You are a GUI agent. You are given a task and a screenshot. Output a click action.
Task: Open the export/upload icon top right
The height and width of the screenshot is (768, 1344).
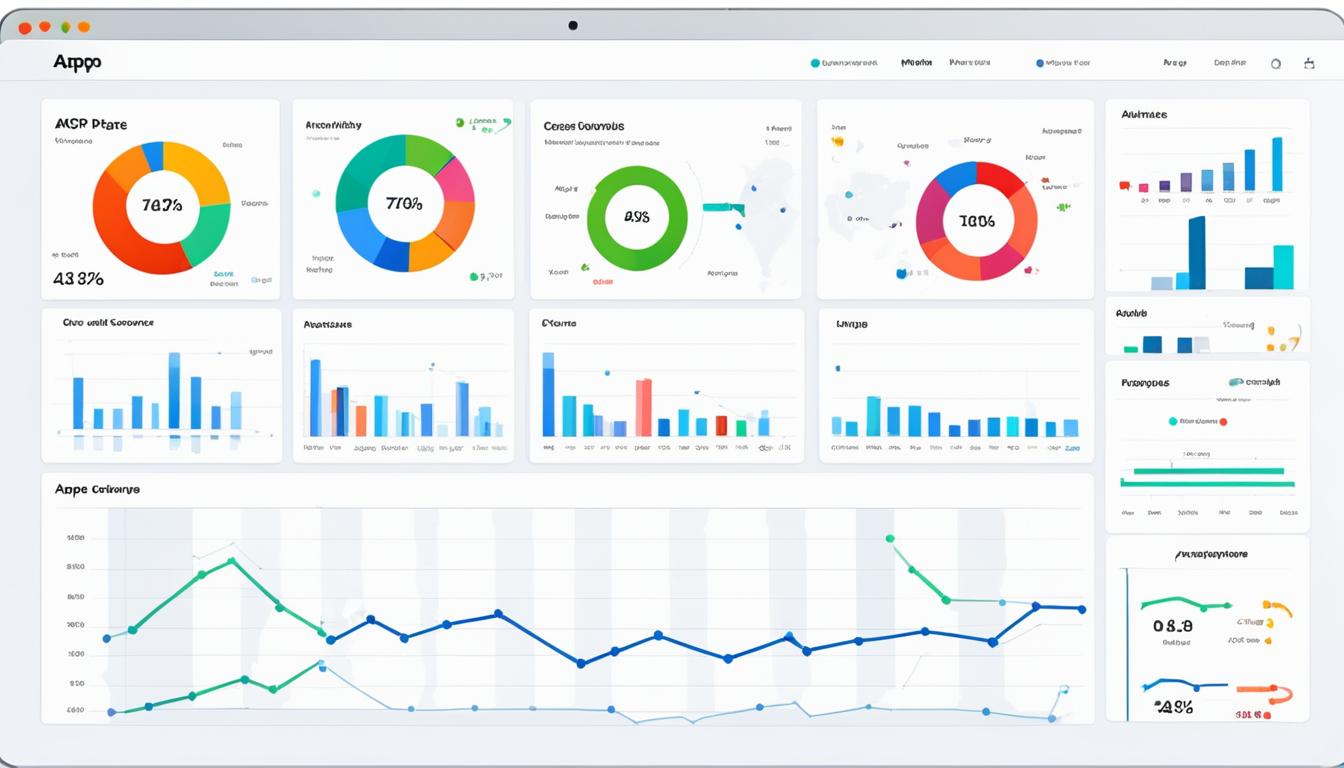pos(1309,62)
